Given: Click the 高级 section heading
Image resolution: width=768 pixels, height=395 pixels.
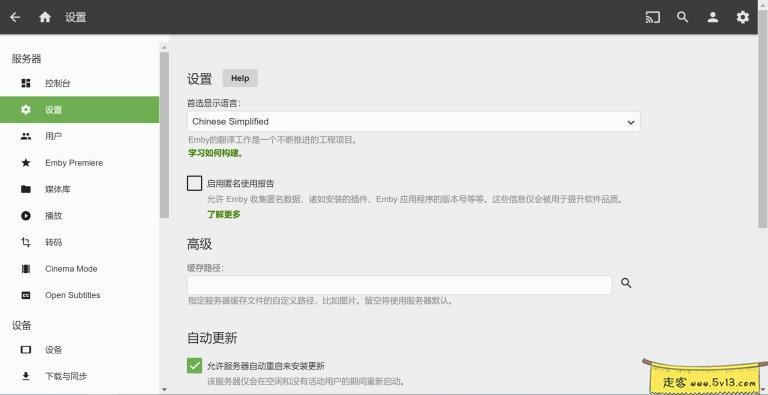Looking at the screenshot, I should pos(199,244).
